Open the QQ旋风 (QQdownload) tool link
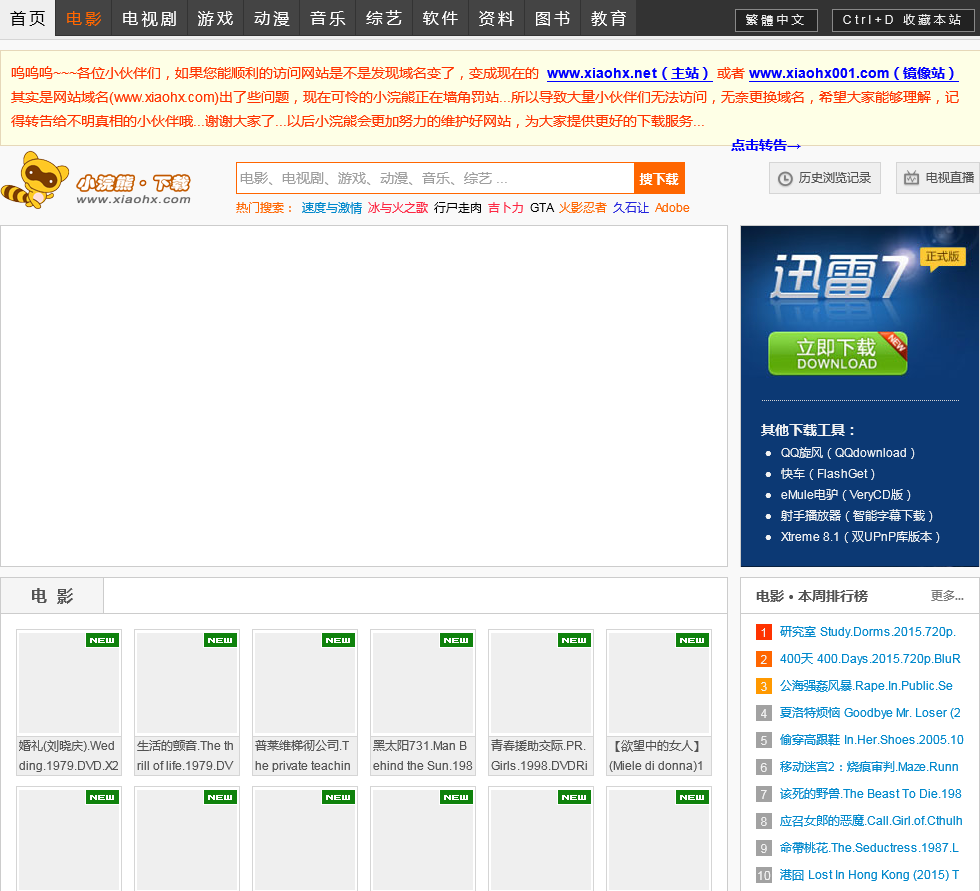Screen dimensions: 980x891 point(848,453)
